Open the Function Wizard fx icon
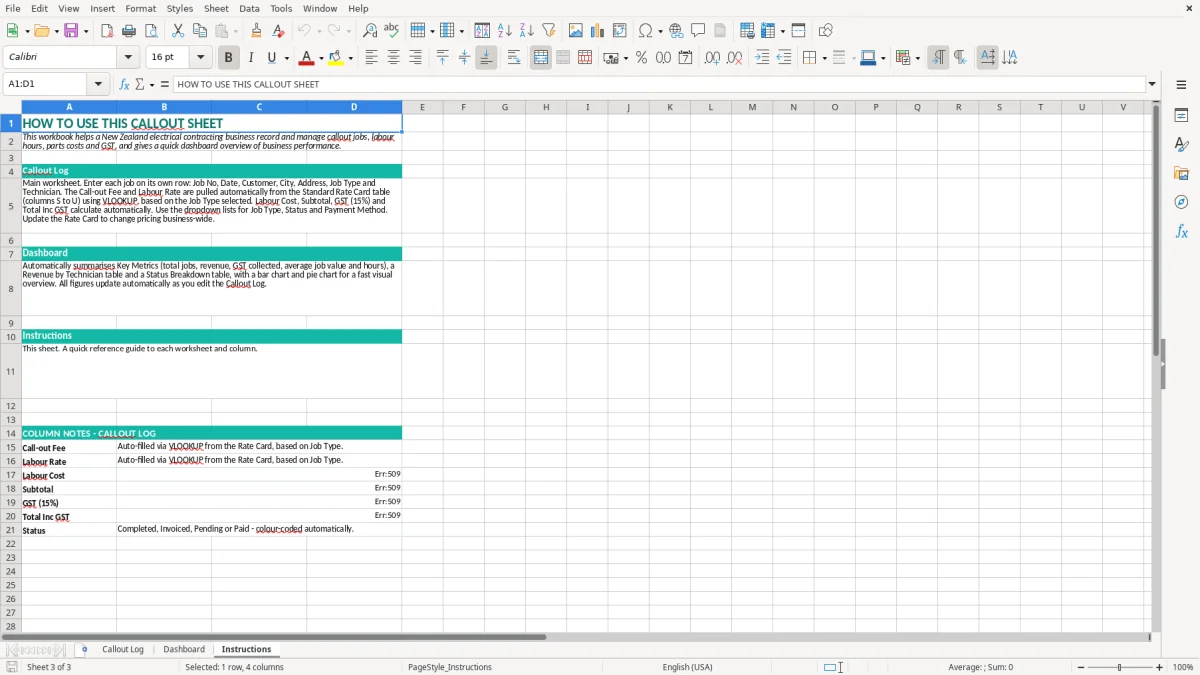Viewport: 1200px width, 675px height. click(124, 84)
